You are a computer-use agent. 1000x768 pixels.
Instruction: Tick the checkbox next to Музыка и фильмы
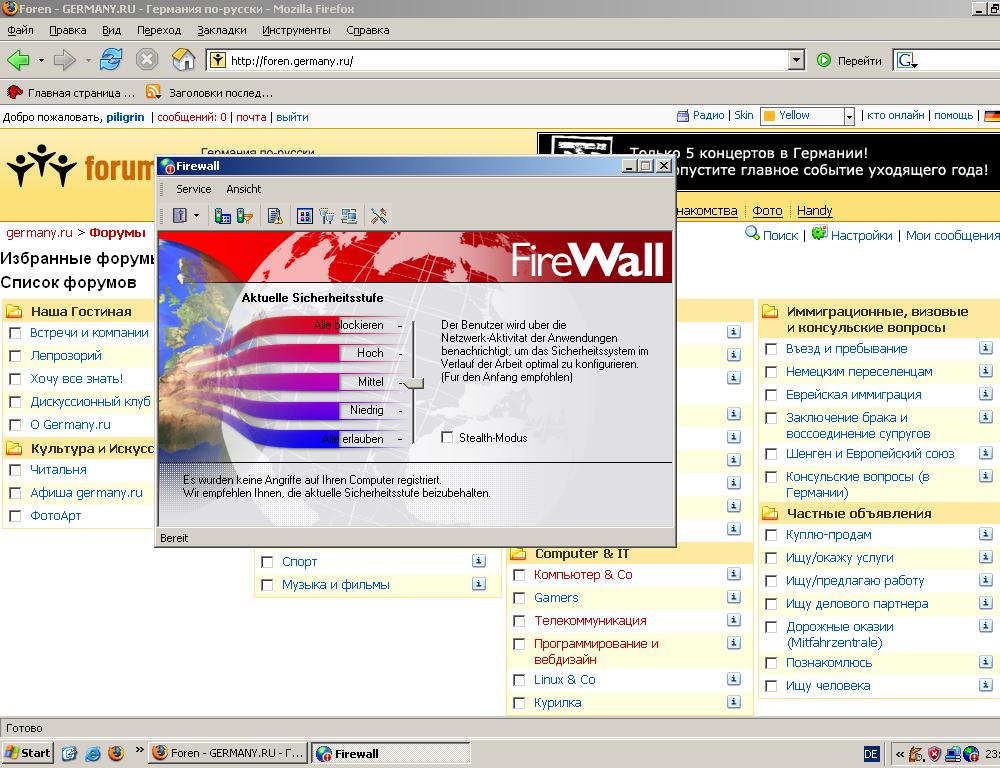coord(267,585)
